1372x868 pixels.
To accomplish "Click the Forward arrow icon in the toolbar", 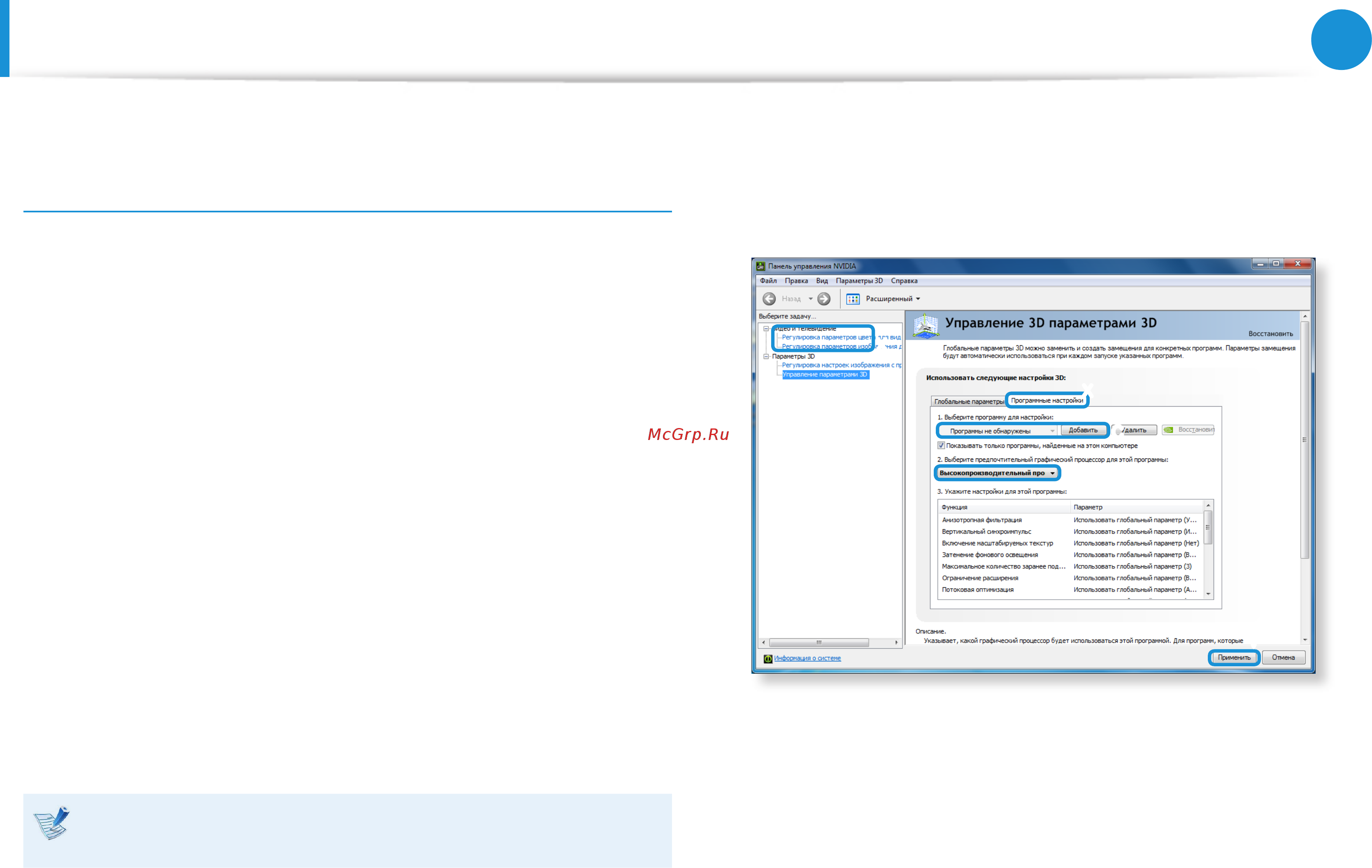I will pyautogui.click(x=824, y=299).
